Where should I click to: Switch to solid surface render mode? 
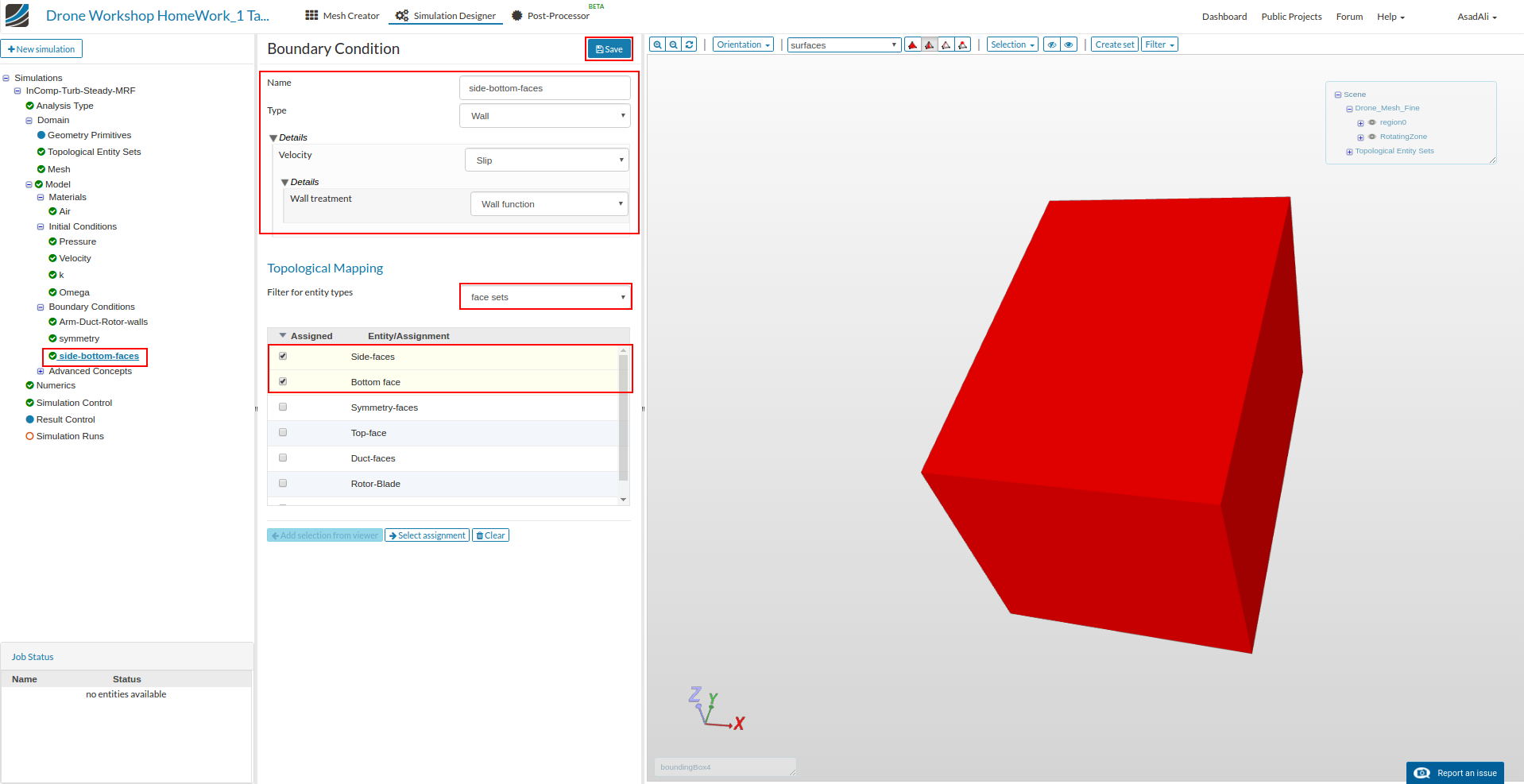[x=913, y=44]
